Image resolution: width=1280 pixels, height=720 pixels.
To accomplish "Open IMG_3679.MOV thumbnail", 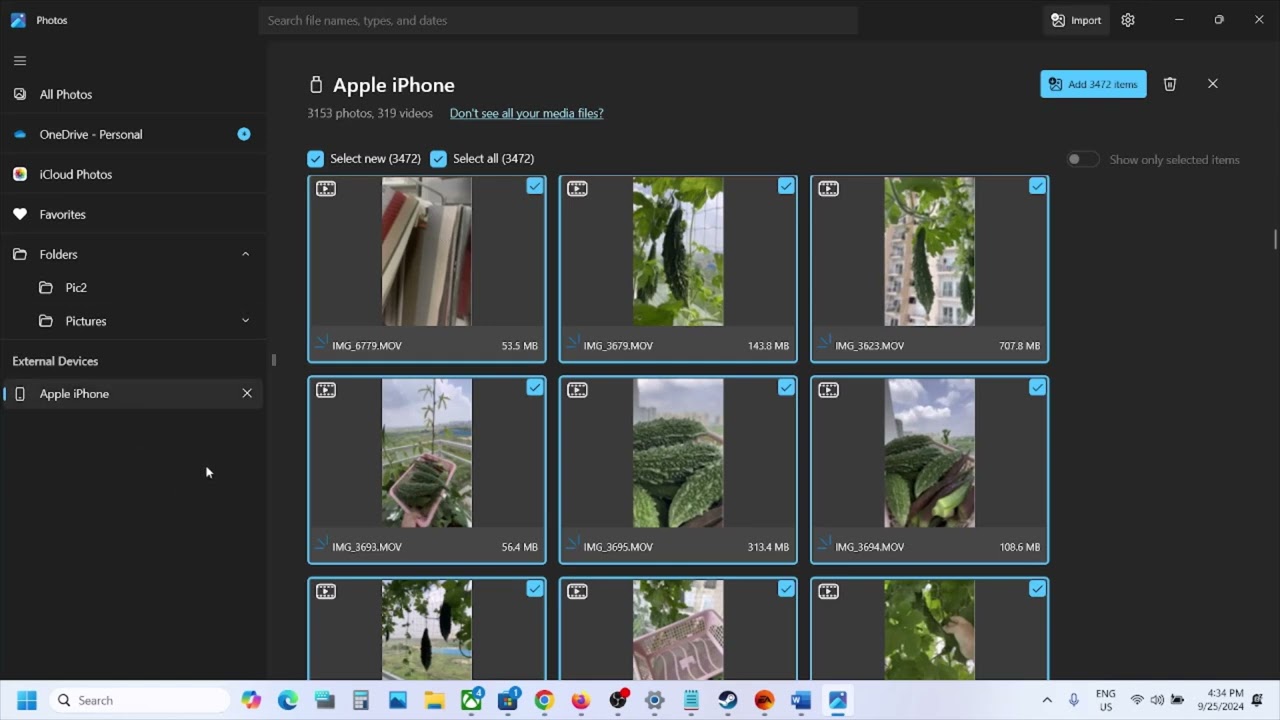I will [678, 252].
